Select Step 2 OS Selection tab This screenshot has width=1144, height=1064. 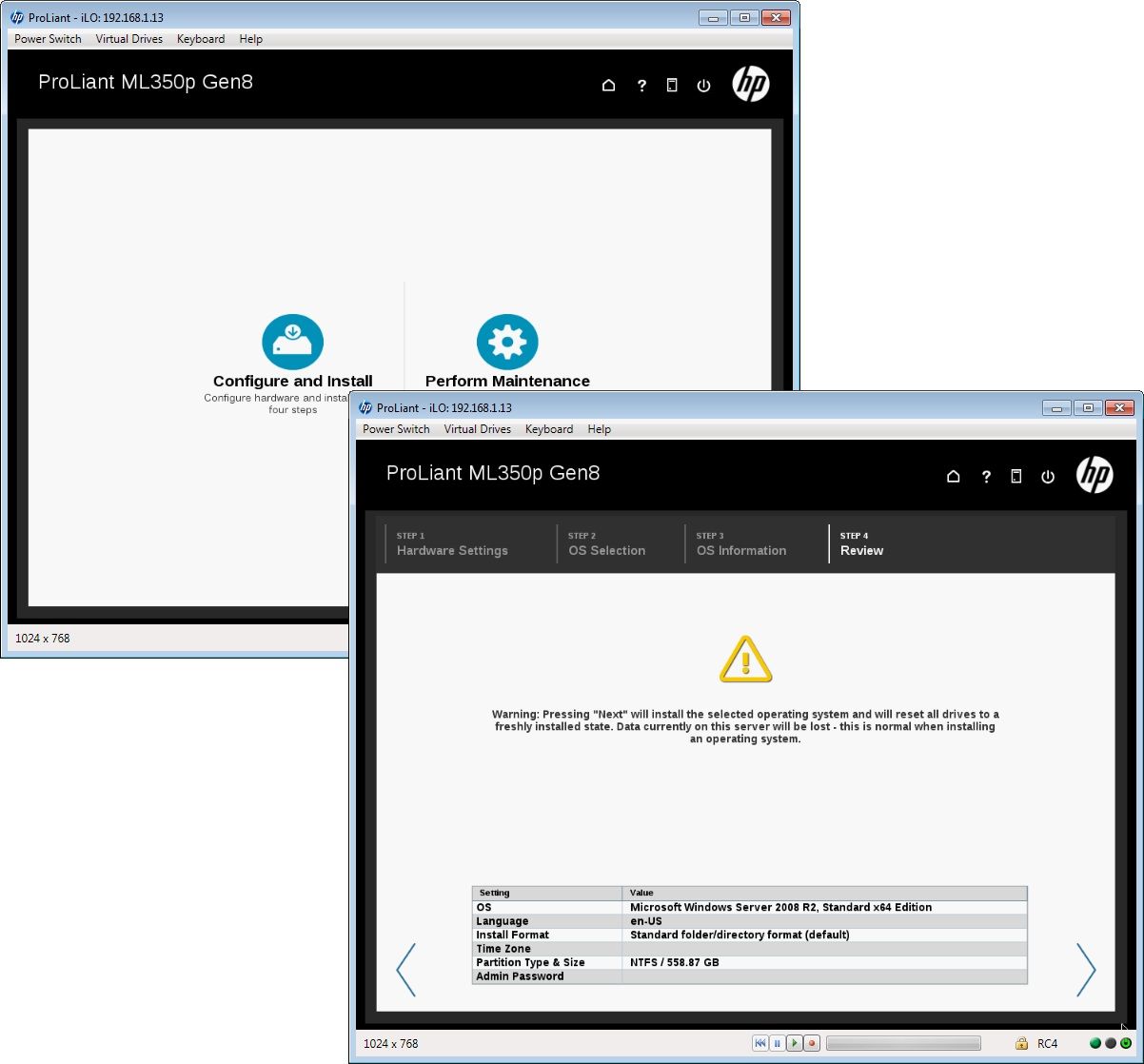pos(607,543)
